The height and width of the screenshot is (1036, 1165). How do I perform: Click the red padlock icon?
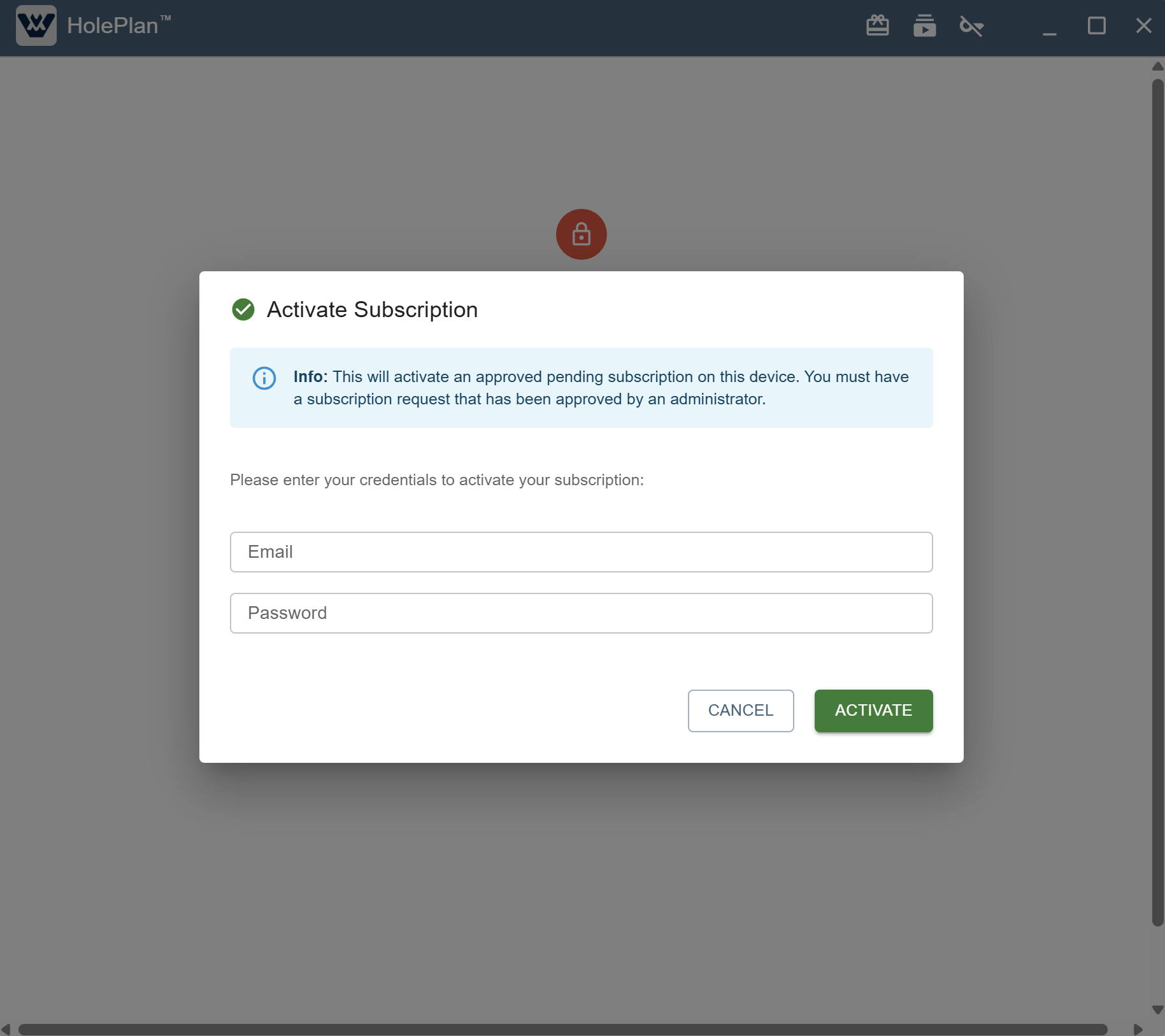581,234
